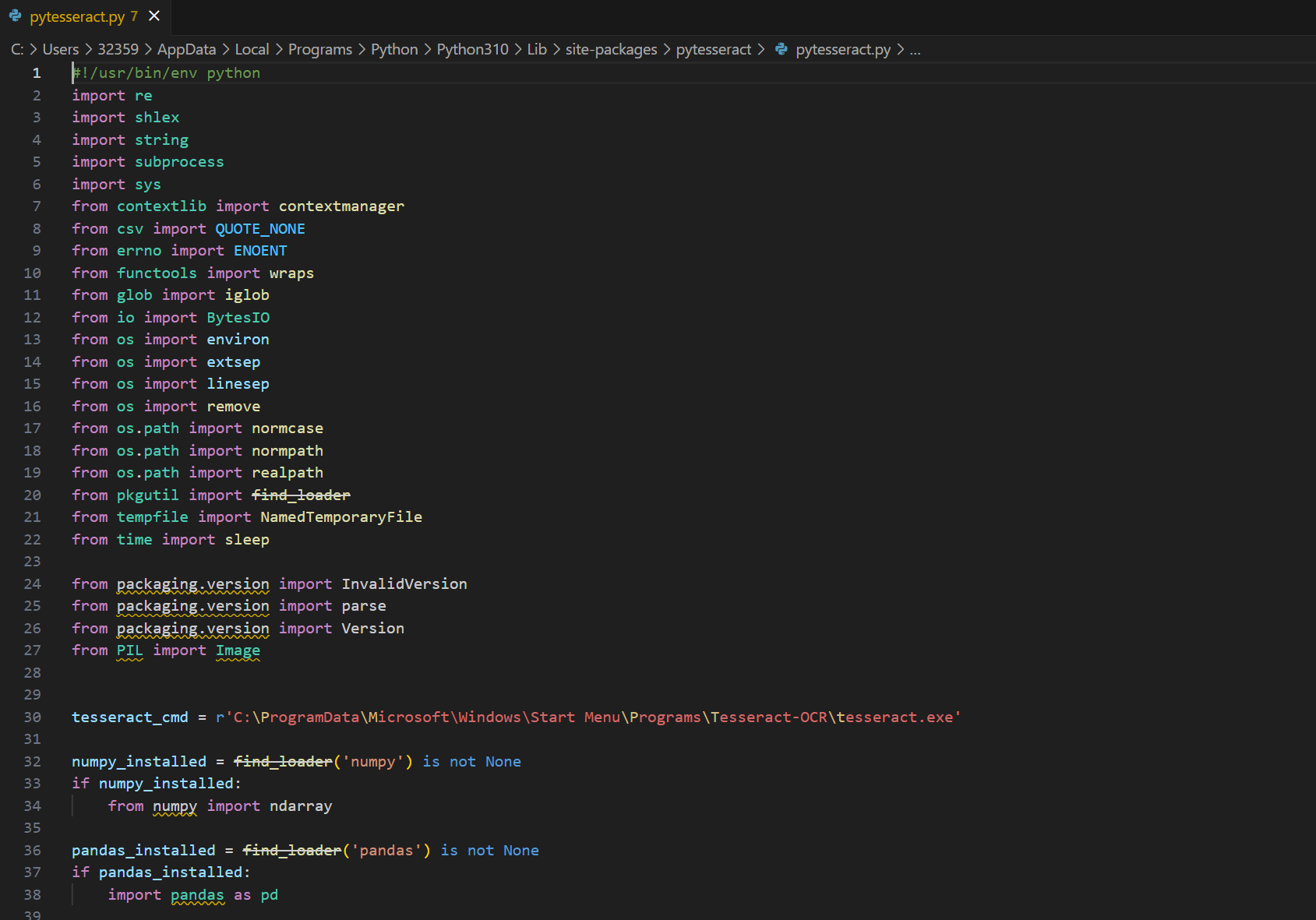Click the 'NamedTemporaryFile' identifier

tap(341, 516)
